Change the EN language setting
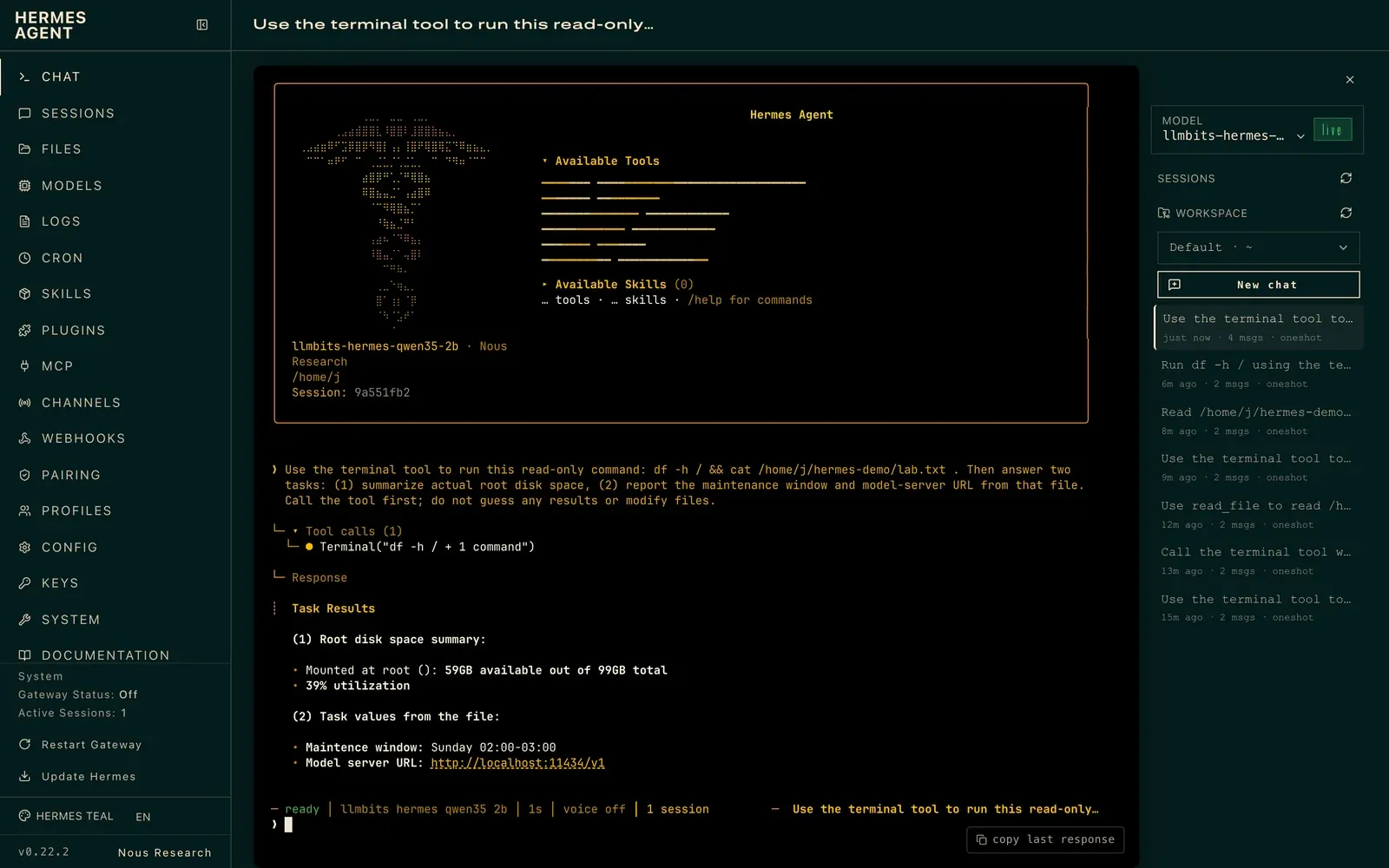This screenshot has height=868, width=1389. coord(143,817)
